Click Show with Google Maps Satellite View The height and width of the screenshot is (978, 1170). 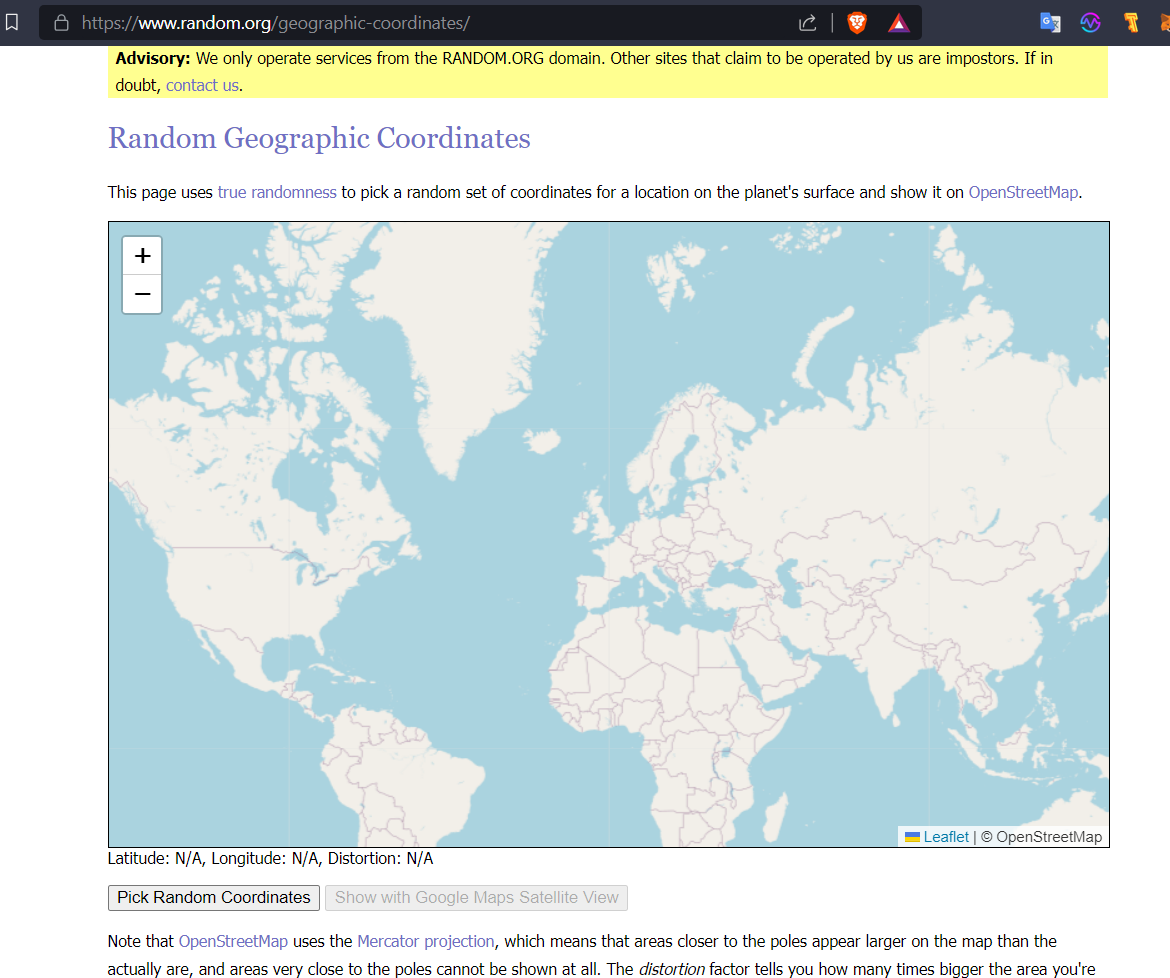476,897
